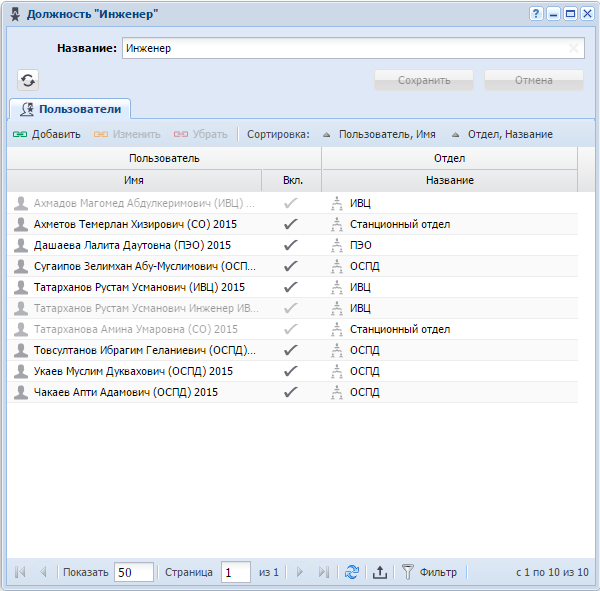The image size is (600, 591).
Task: Click the Убрать toolbar button
Action: [201, 134]
